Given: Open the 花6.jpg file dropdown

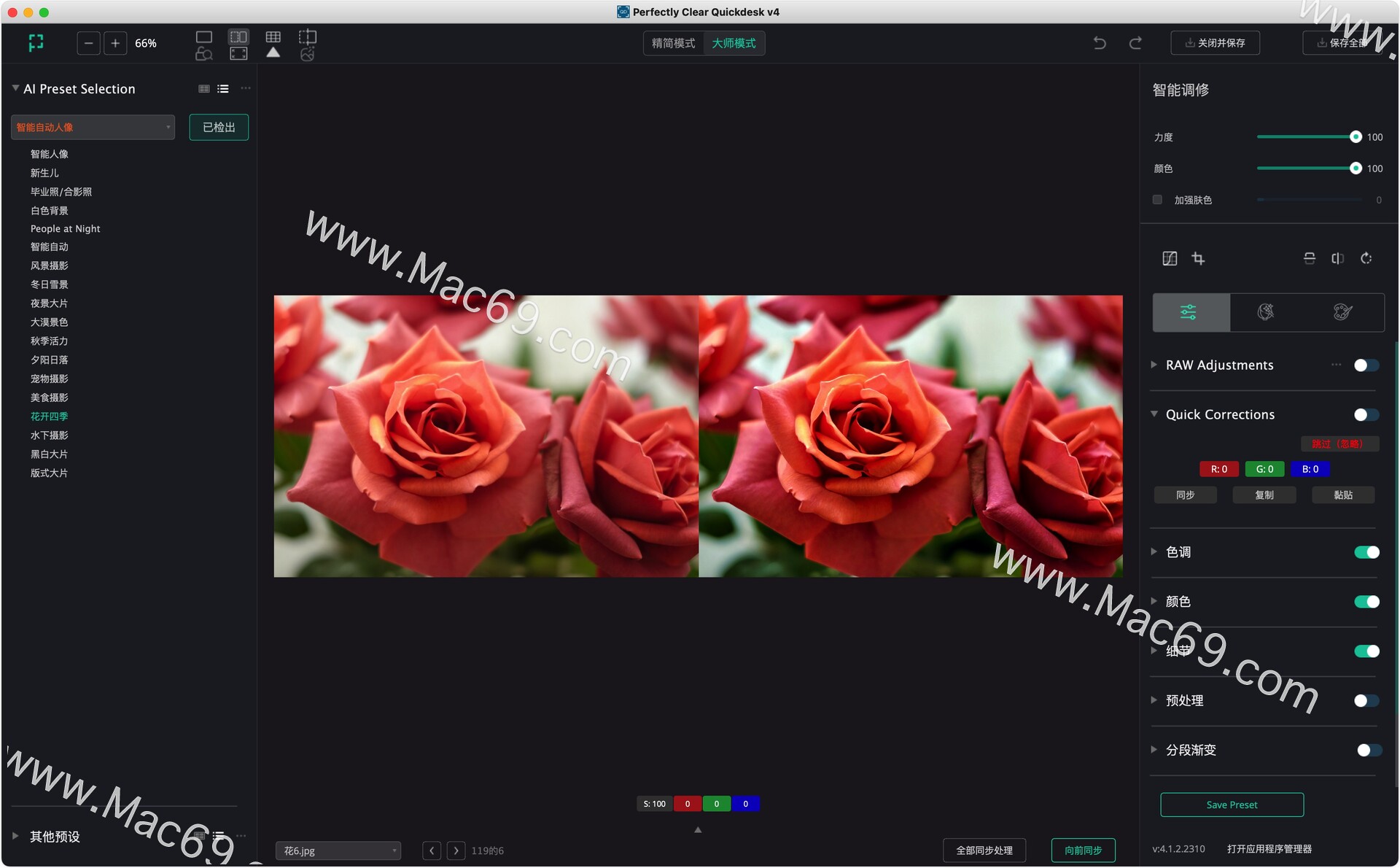Looking at the screenshot, I should point(338,850).
